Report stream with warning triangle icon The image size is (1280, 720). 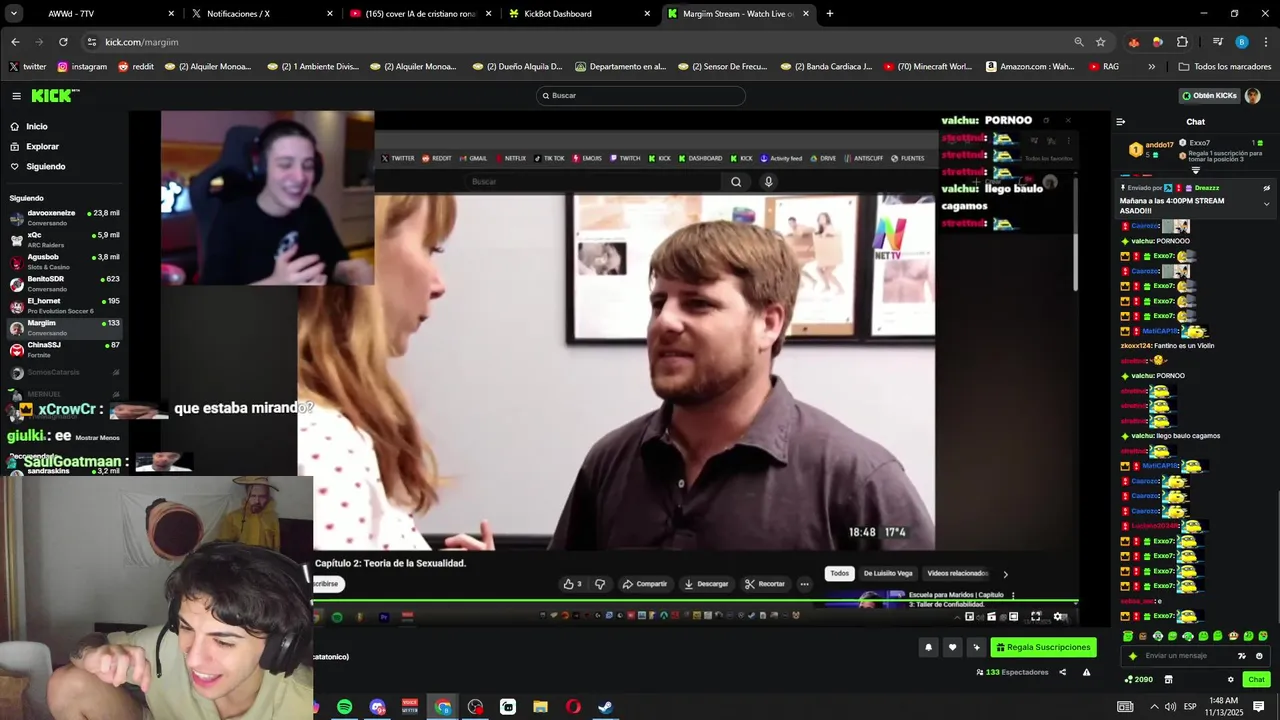point(1086,672)
